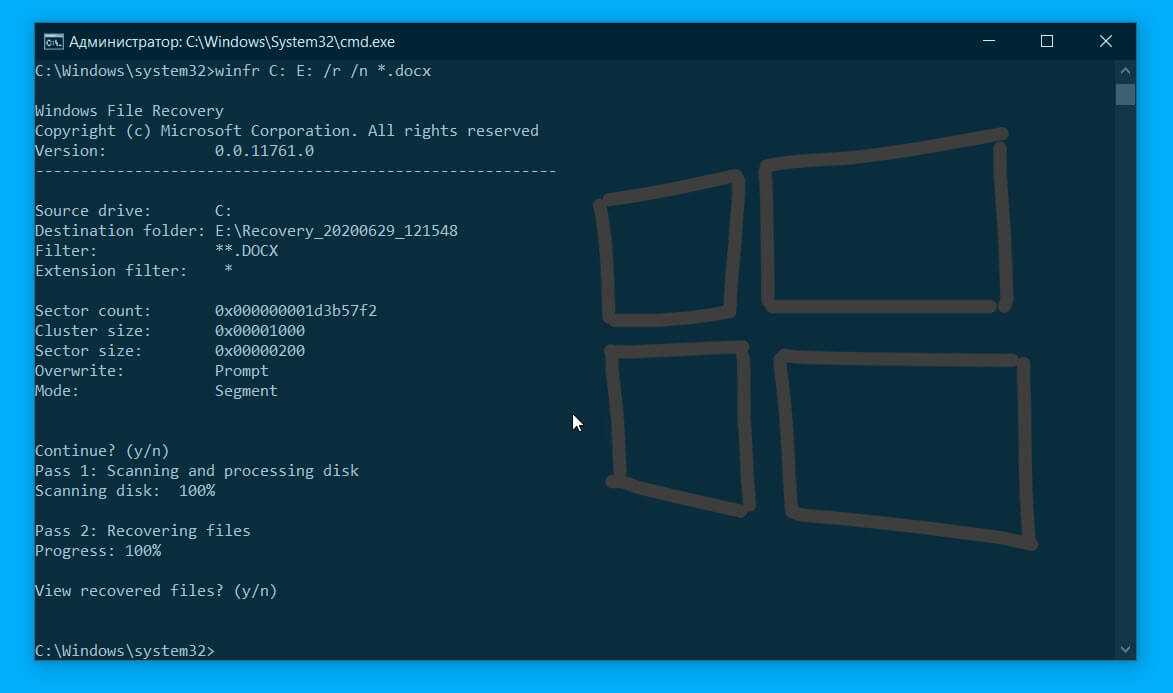Image resolution: width=1173 pixels, height=693 pixels.
Task: Click the 'Progress: 100%' line
Action: pos(98,551)
